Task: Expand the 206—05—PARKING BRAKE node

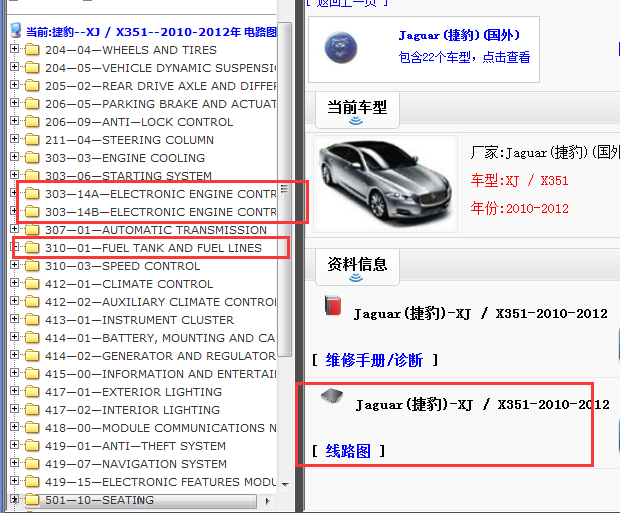Action: point(14,103)
